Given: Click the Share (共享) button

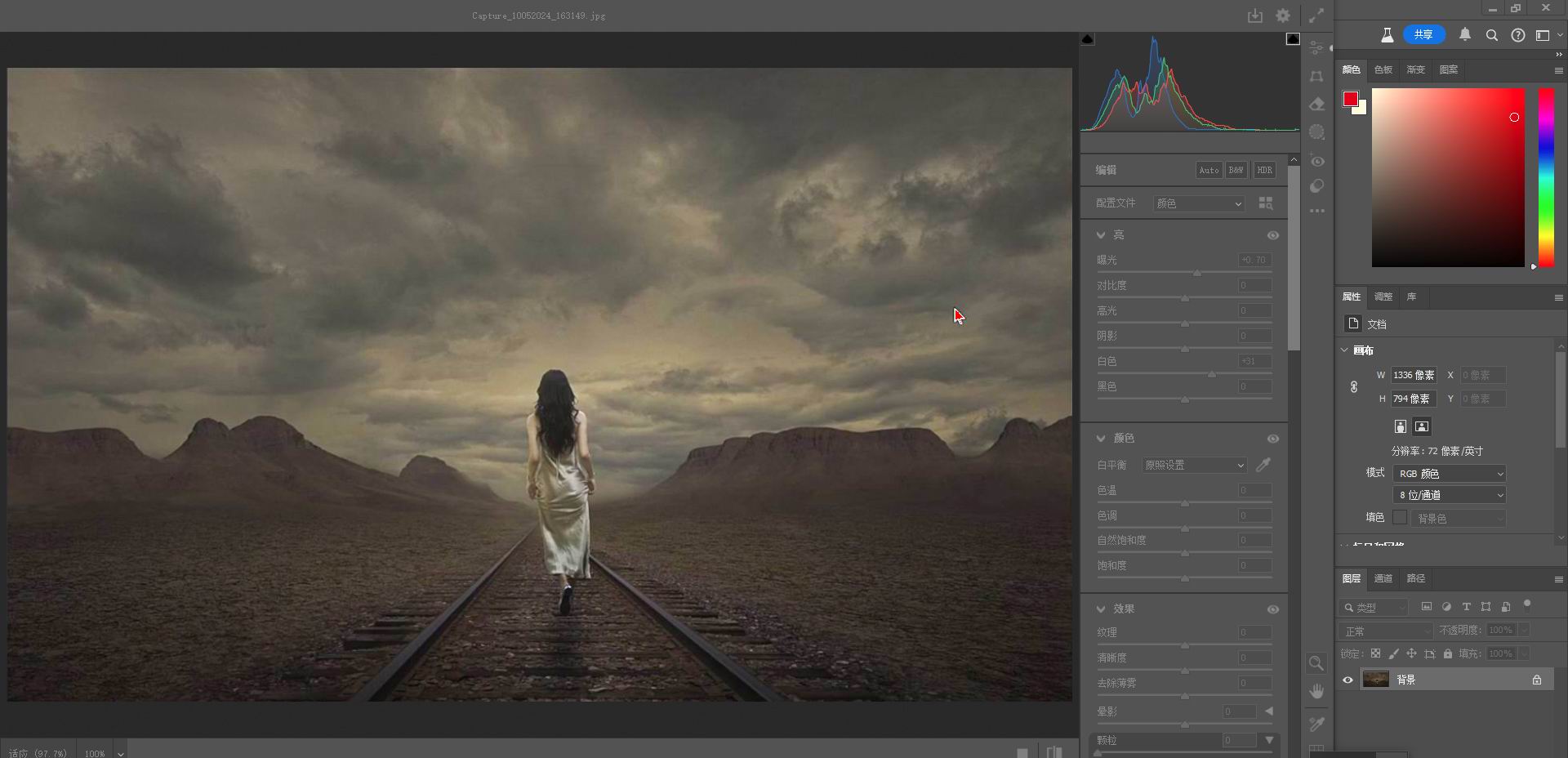Looking at the screenshot, I should coord(1424,34).
